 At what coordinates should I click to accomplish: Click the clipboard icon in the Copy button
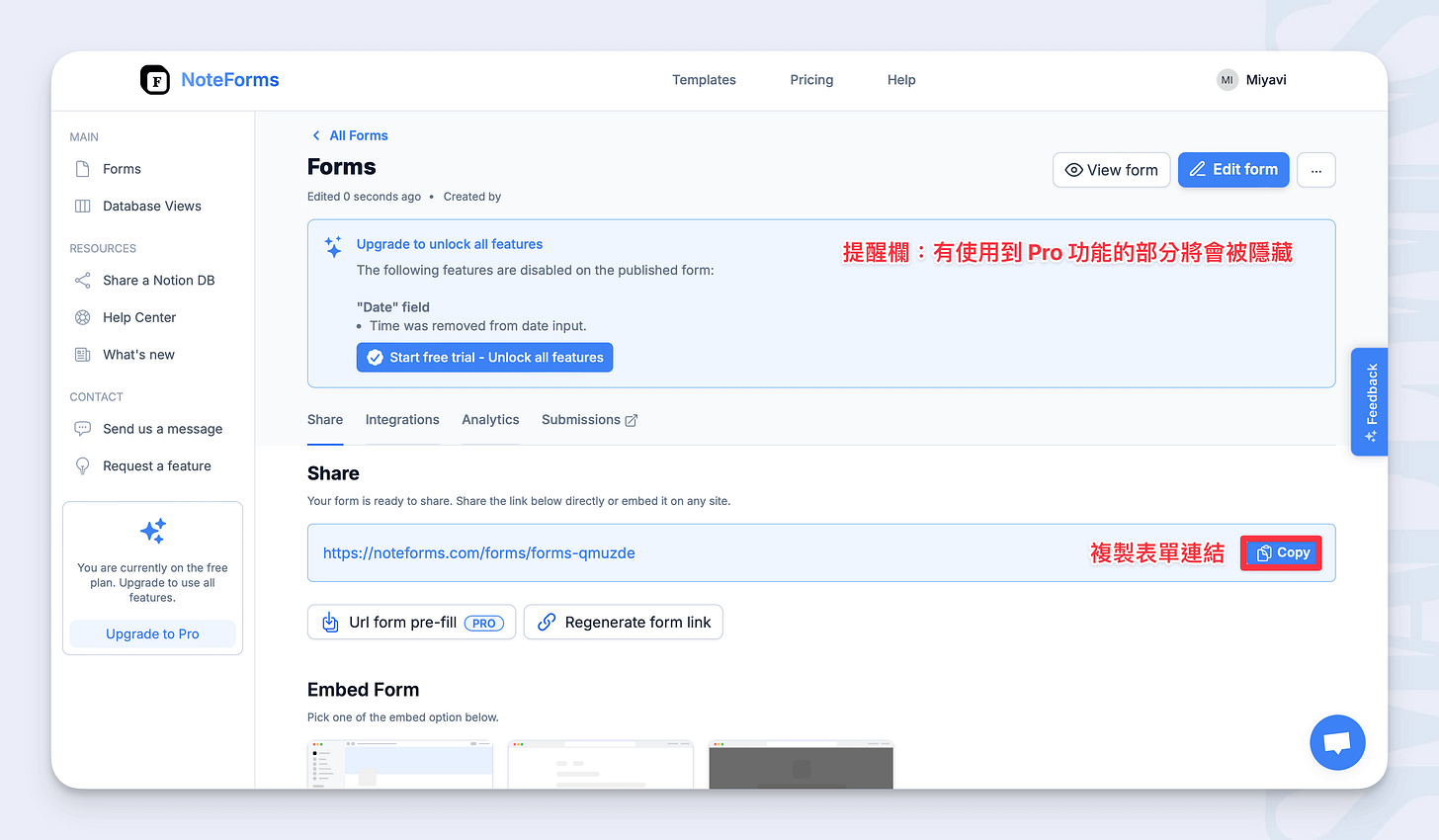[1264, 553]
